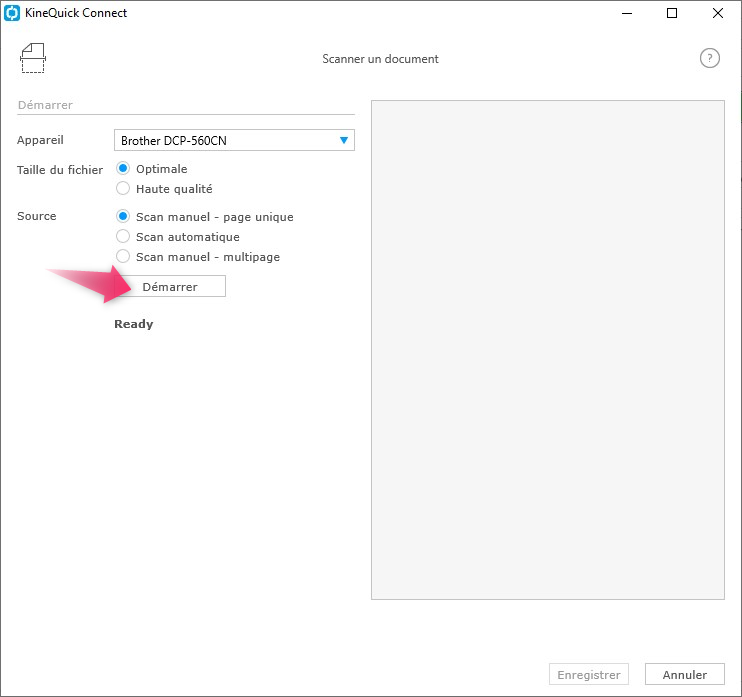Image resolution: width=742 pixels, height=697 pixels.
Task: Minimize the KineQuick Connect window
Action: coord(627,13)
